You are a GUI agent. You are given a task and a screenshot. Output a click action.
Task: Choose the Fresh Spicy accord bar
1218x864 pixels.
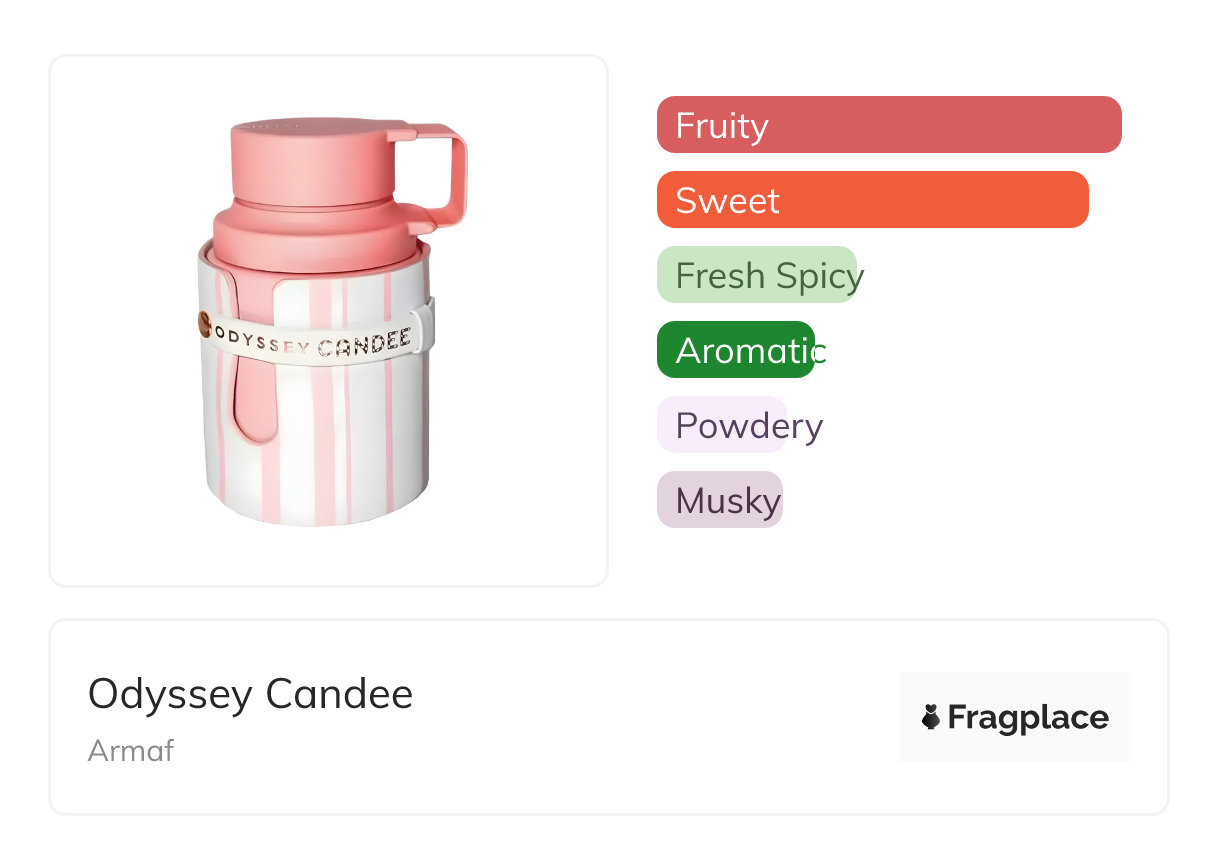(x=757, y=275)
